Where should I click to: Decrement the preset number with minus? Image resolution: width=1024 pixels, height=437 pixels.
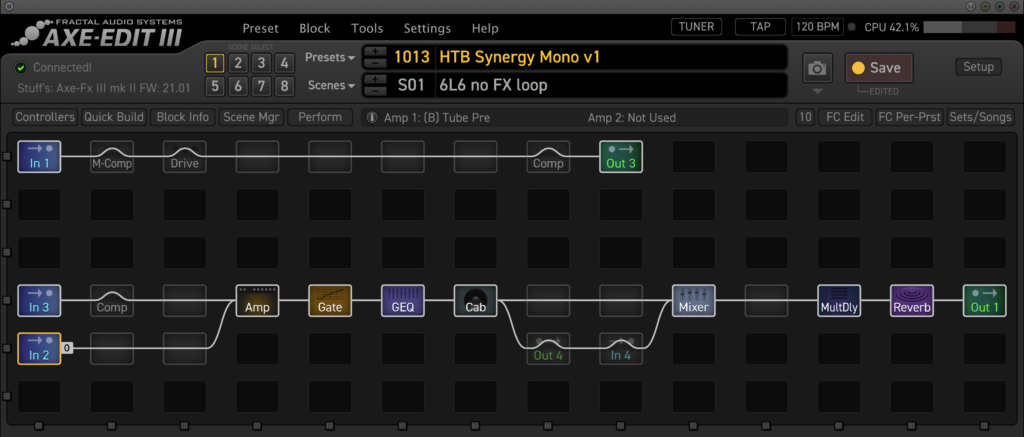375,63
